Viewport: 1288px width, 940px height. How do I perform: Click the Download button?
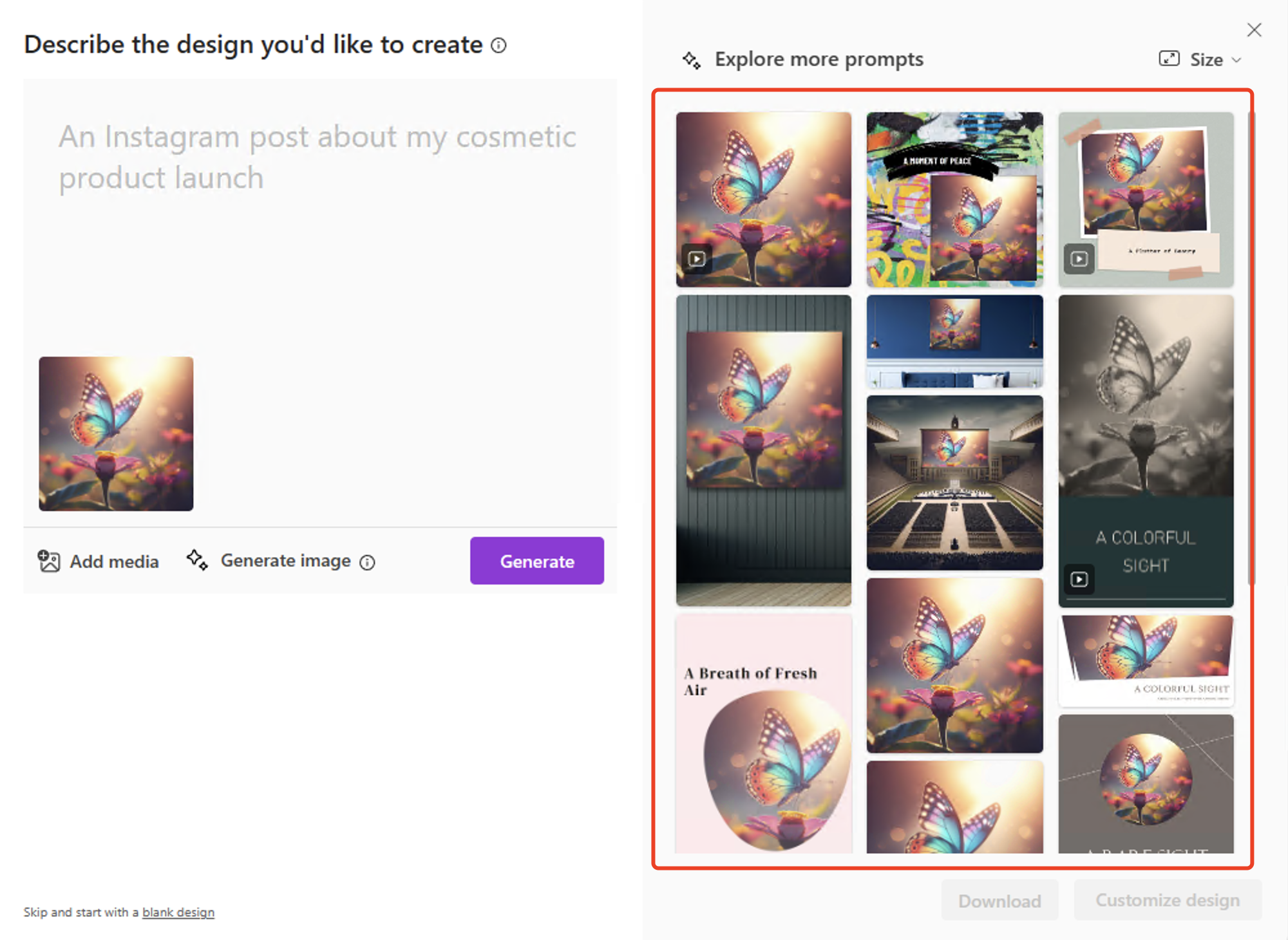tap(999, 900)
